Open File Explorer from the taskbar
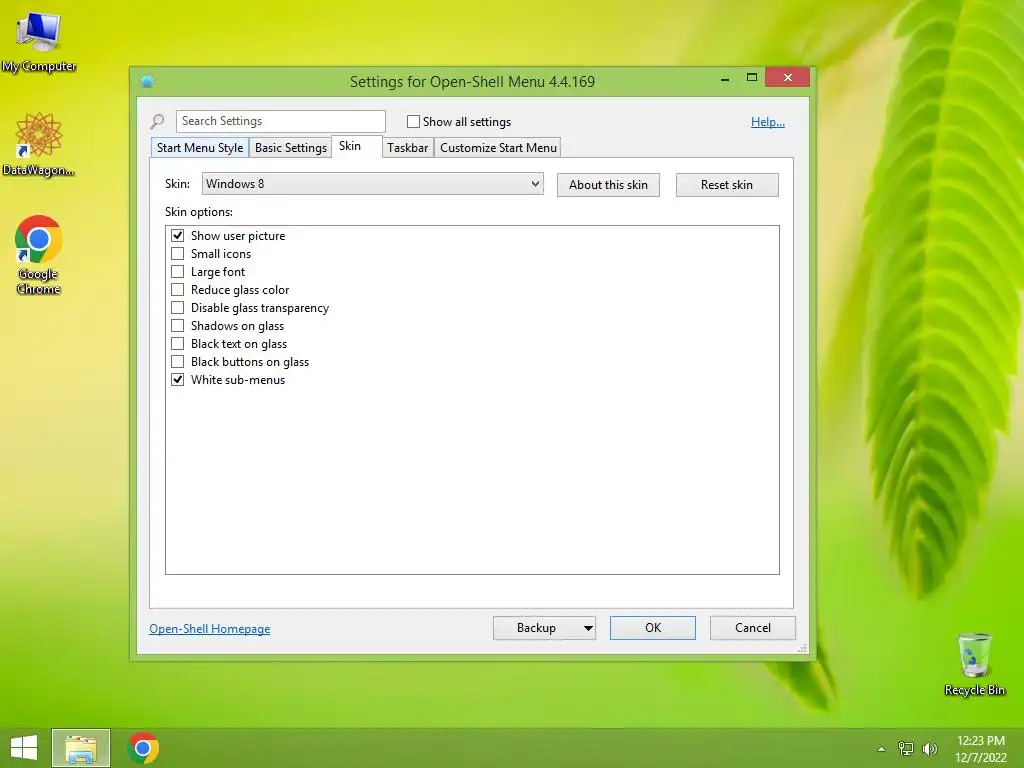 pyautogui.click(x=81, y=748)
